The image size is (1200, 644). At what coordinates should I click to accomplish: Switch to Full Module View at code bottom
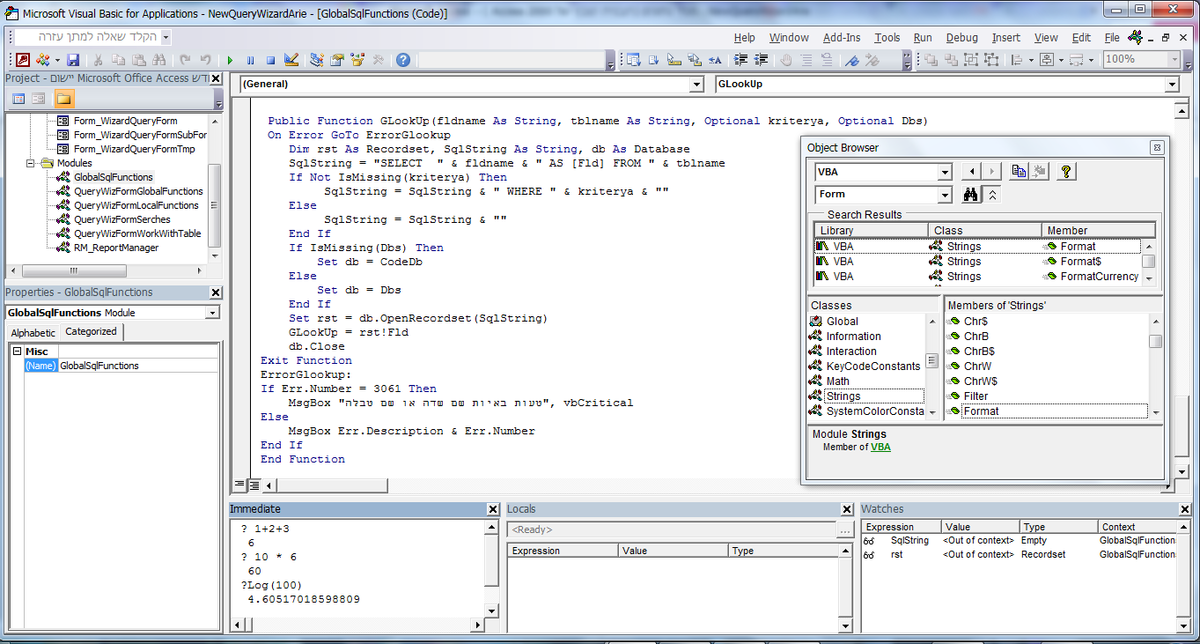point(254,485)
